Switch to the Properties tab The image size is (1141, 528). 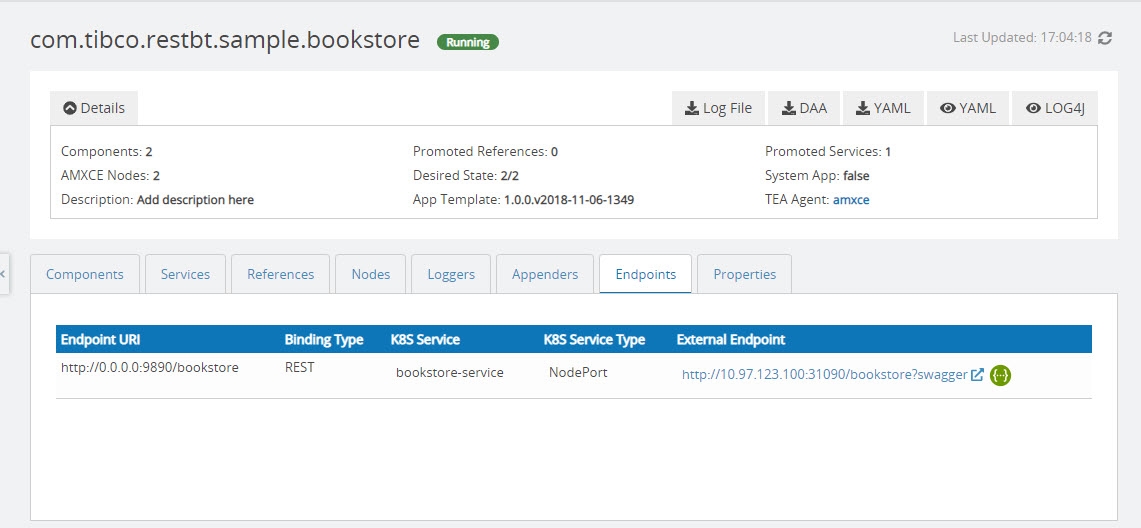click(744, 274)
